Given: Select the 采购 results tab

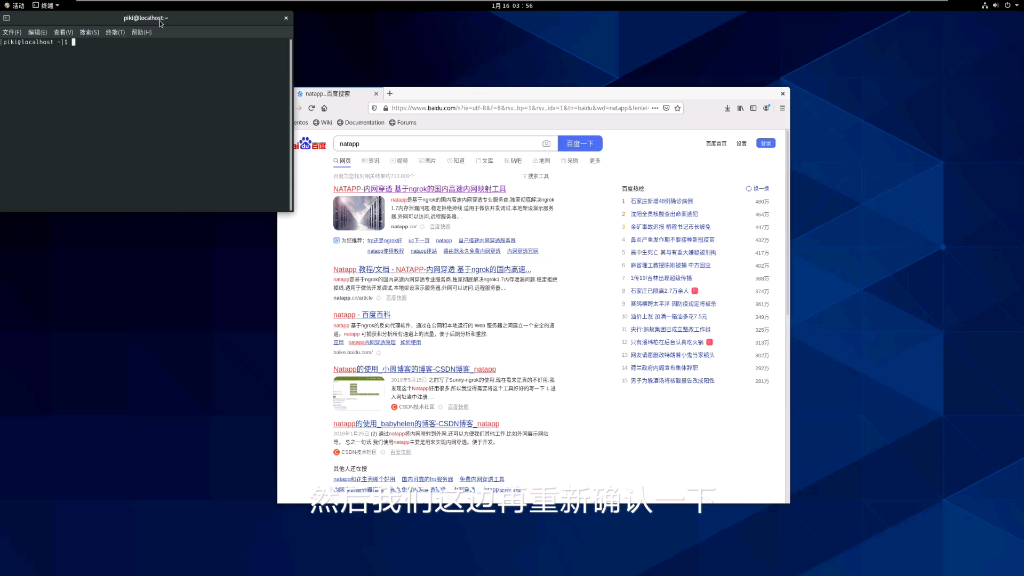Looking at the screenshot, I should point(569,161).
